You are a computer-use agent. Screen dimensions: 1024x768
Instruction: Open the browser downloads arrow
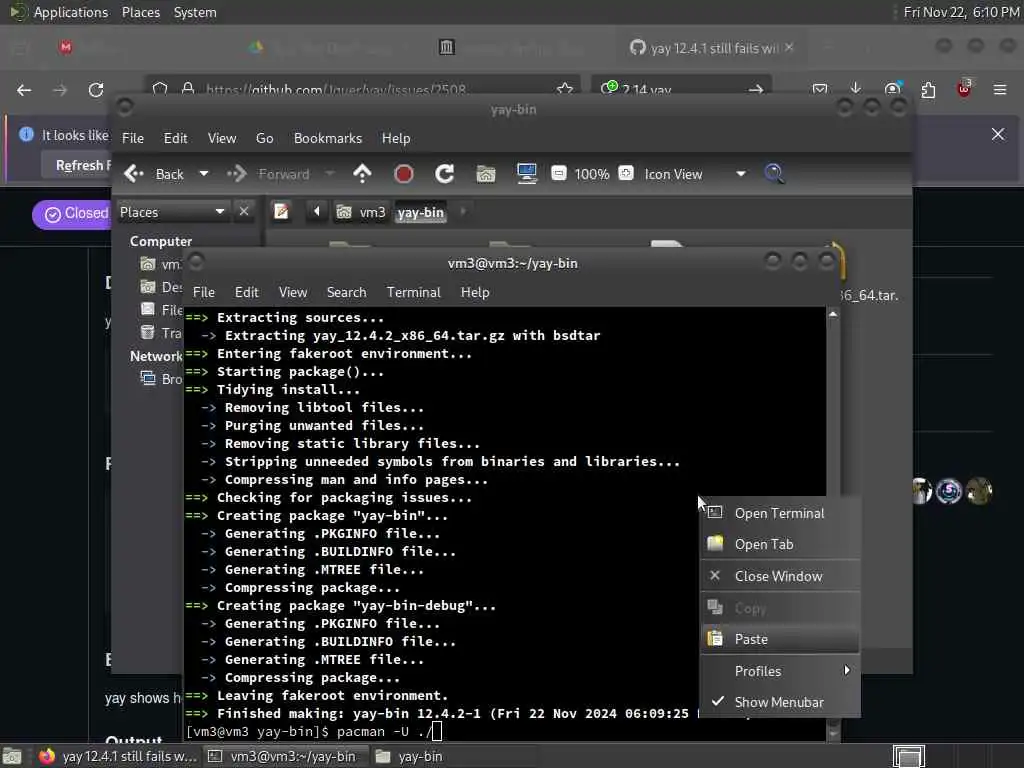[856, 88]
